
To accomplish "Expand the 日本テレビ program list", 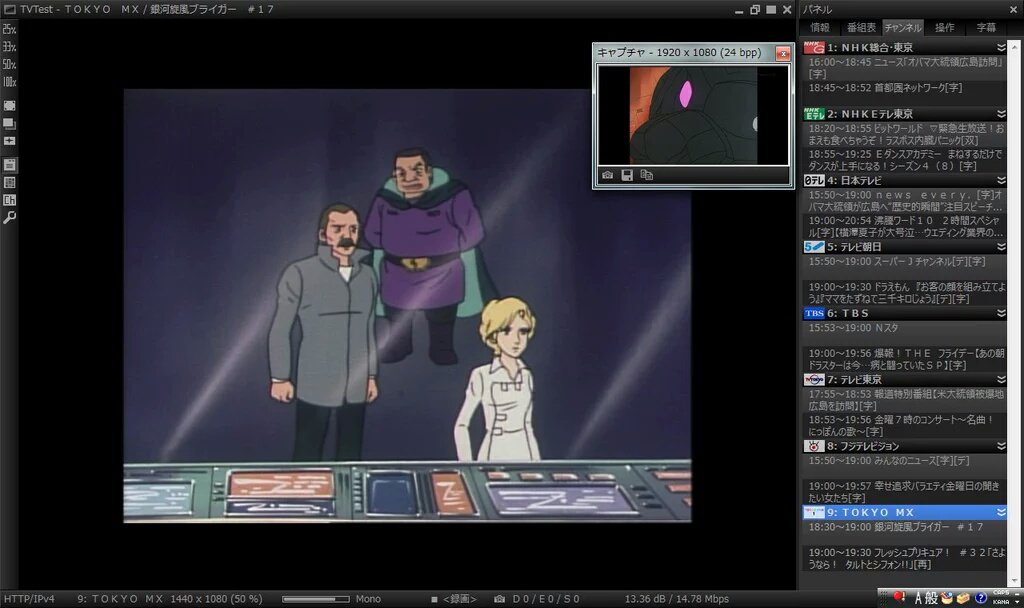I will 1000,181.
